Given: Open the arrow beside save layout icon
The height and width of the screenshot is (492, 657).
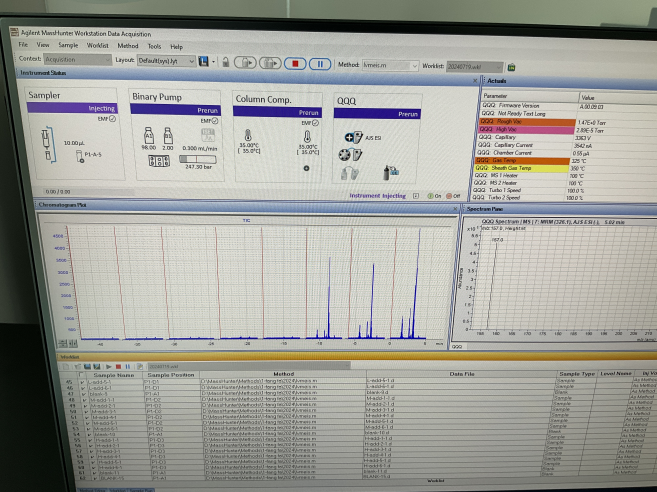Looking at the screenshot, I should [213, 62].
